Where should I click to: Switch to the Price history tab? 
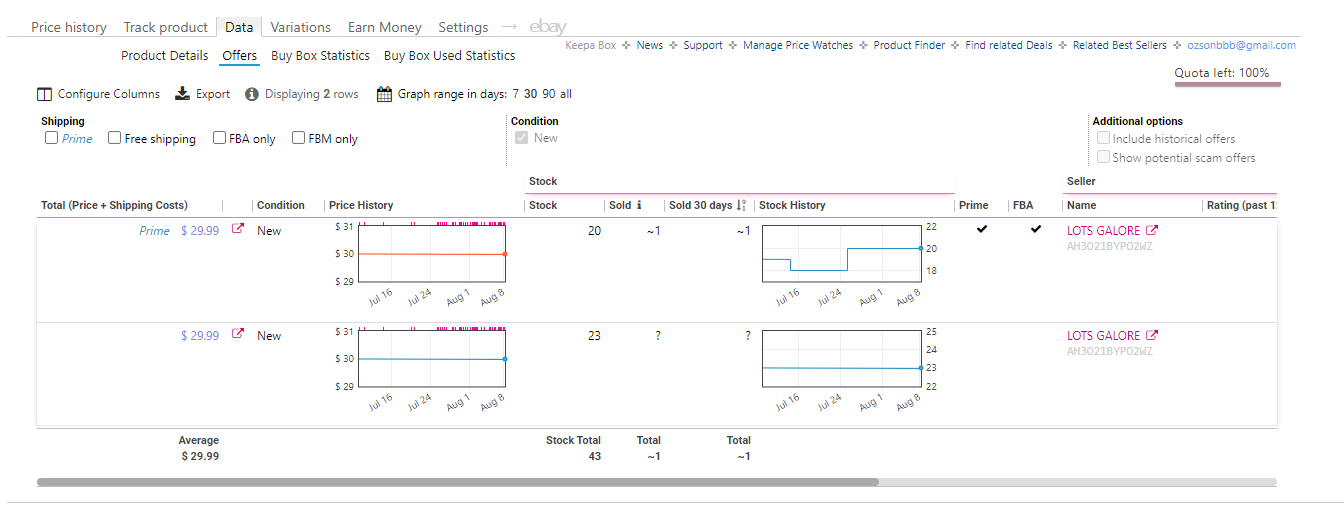(x=69, y=27)
